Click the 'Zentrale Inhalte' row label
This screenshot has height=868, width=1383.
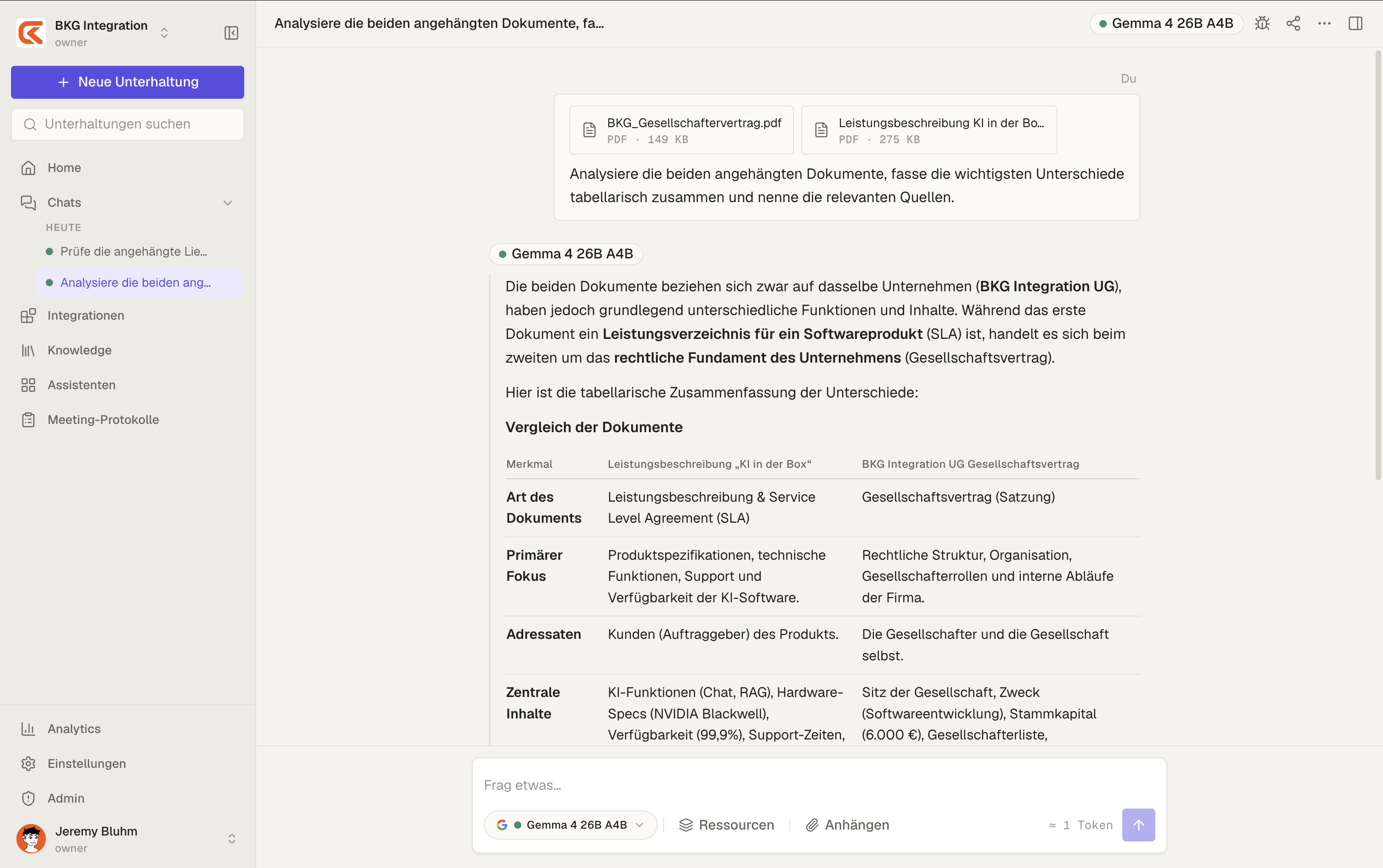[533, 702]
